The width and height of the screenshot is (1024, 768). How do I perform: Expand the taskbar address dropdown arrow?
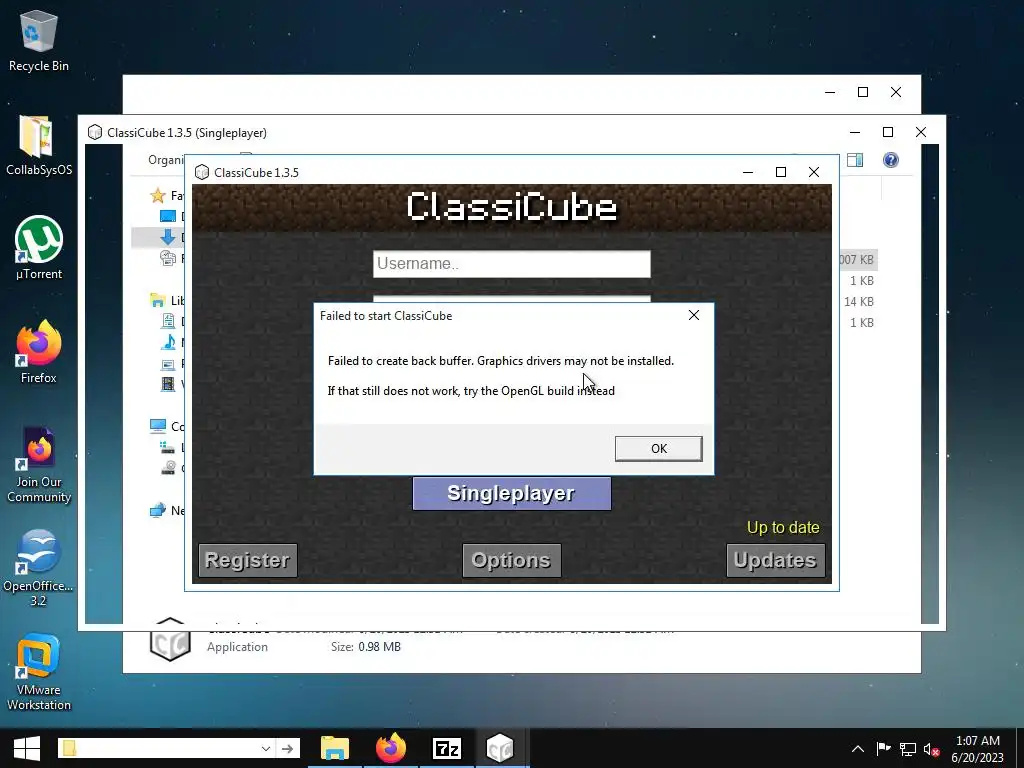coord(265,748)
